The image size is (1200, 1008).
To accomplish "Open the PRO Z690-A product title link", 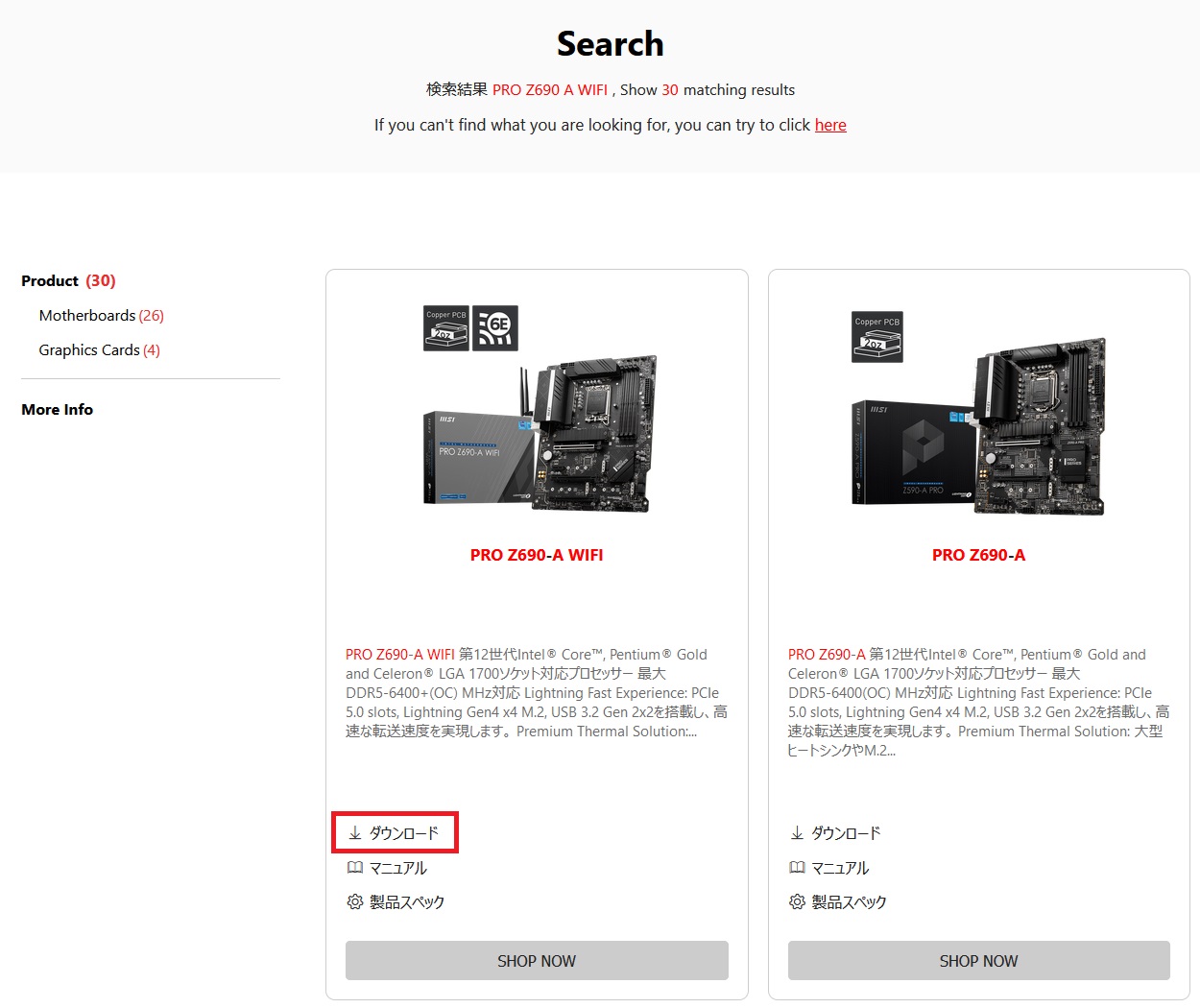I will [978, 555].
